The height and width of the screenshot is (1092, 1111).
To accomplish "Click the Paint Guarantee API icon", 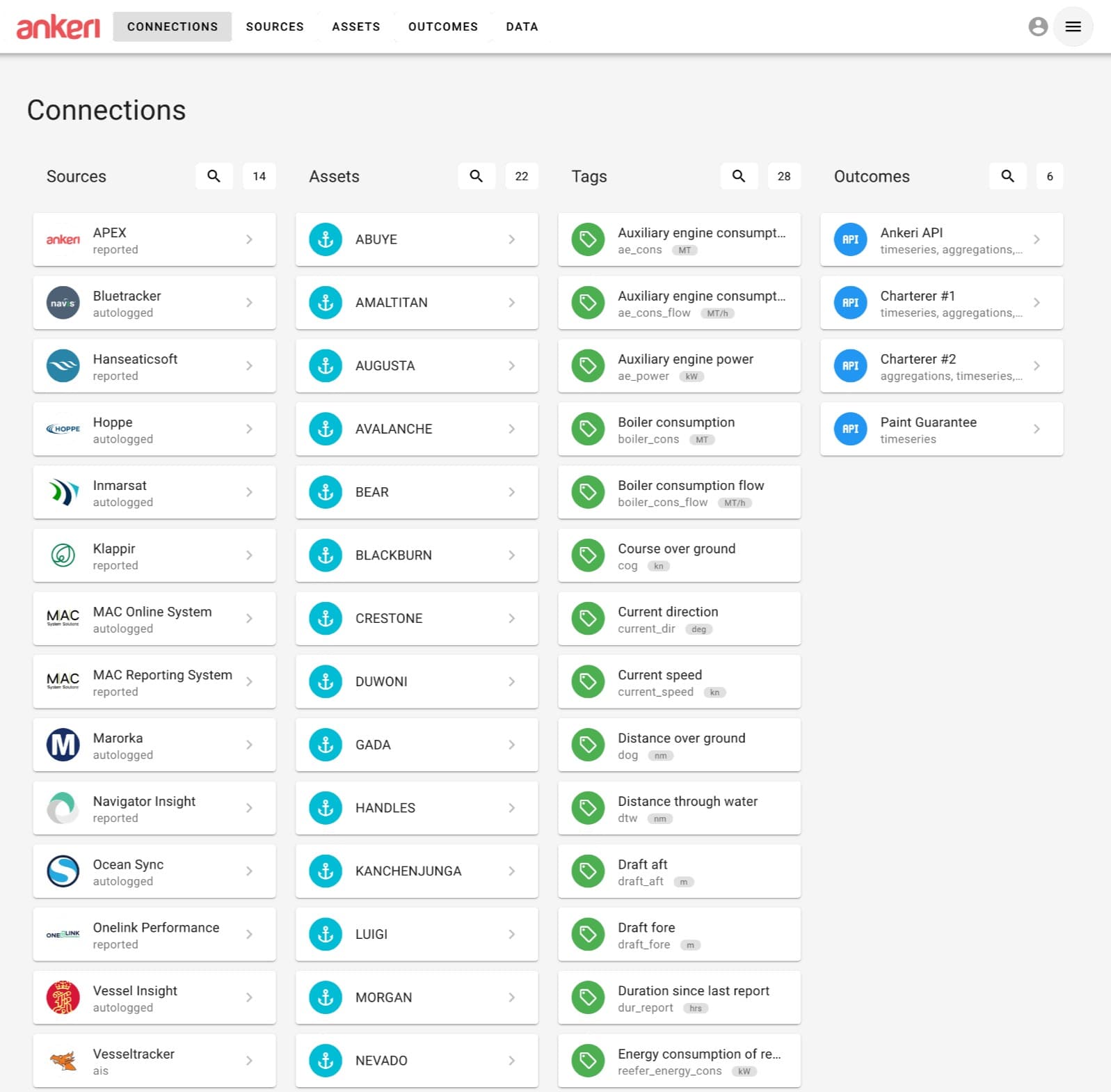I will [850, 429].
